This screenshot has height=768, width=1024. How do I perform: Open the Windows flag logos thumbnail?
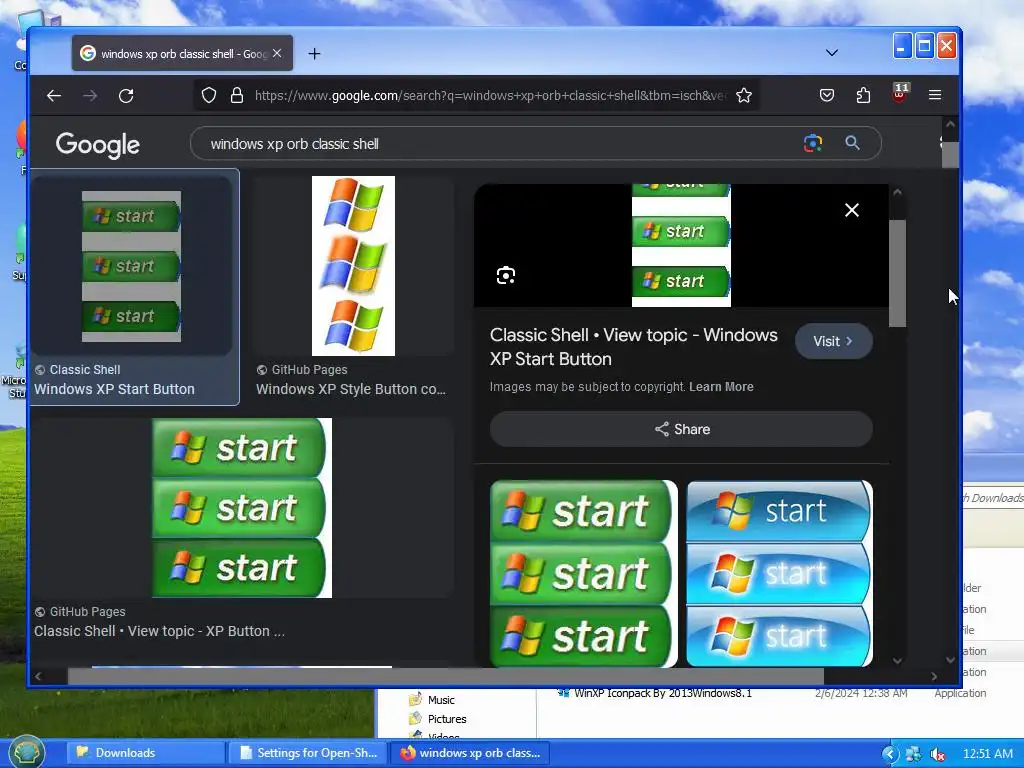[x=353, y=266]
